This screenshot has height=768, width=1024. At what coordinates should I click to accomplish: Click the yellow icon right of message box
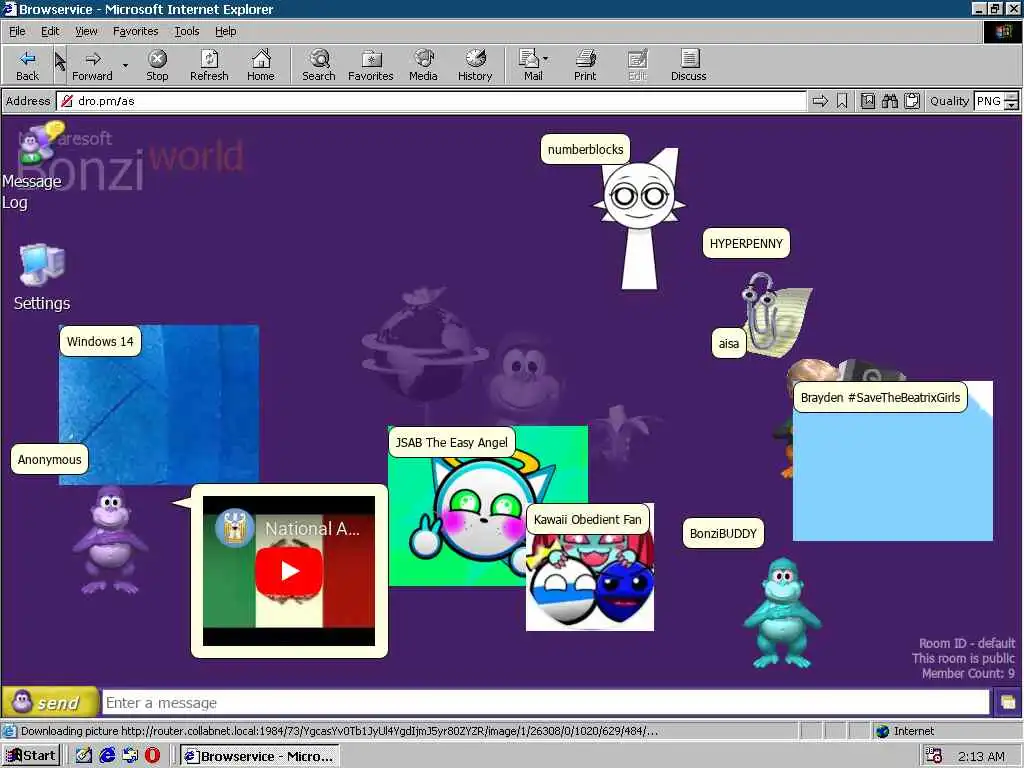click(x=1008, y=703)
